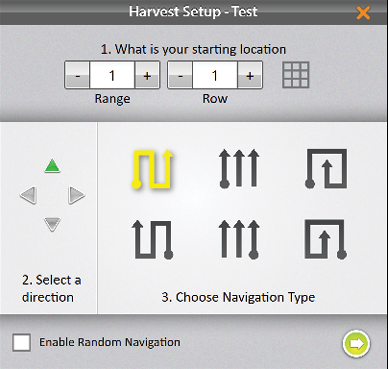Select the green up direction arrow
388x369 pixels.
tap(52, 166)
